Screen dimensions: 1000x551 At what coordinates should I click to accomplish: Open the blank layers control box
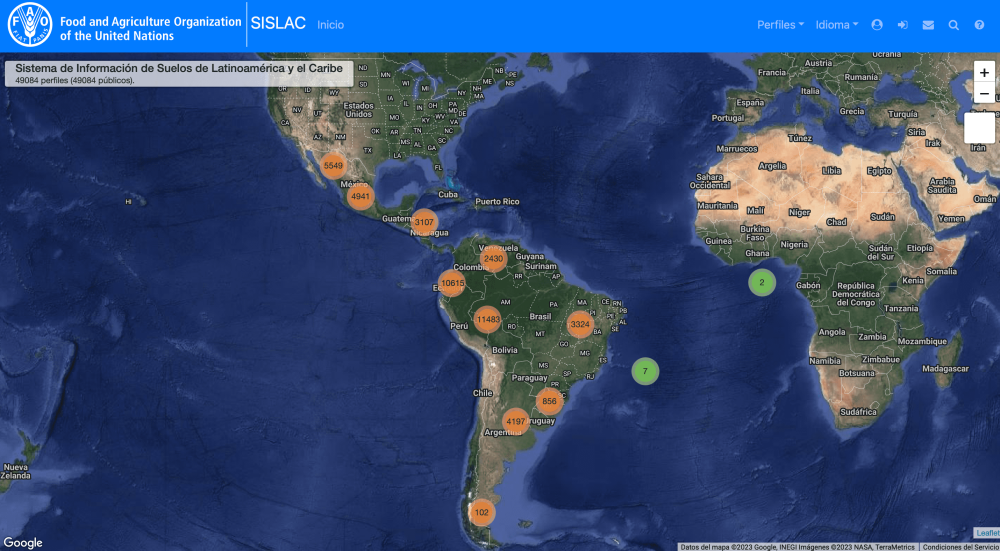pyautogui.click(x=979, y=127)
